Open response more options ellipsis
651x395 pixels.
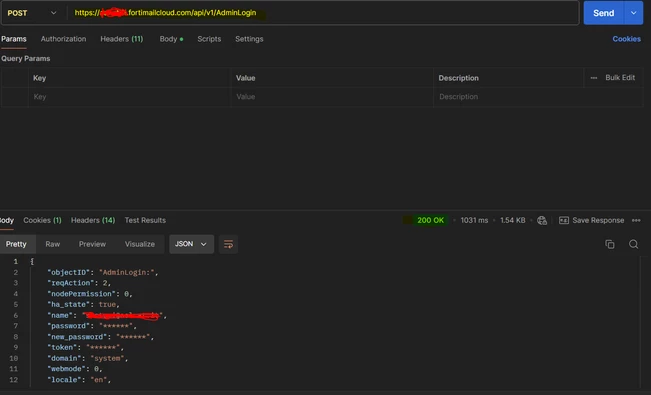point(636,221)
